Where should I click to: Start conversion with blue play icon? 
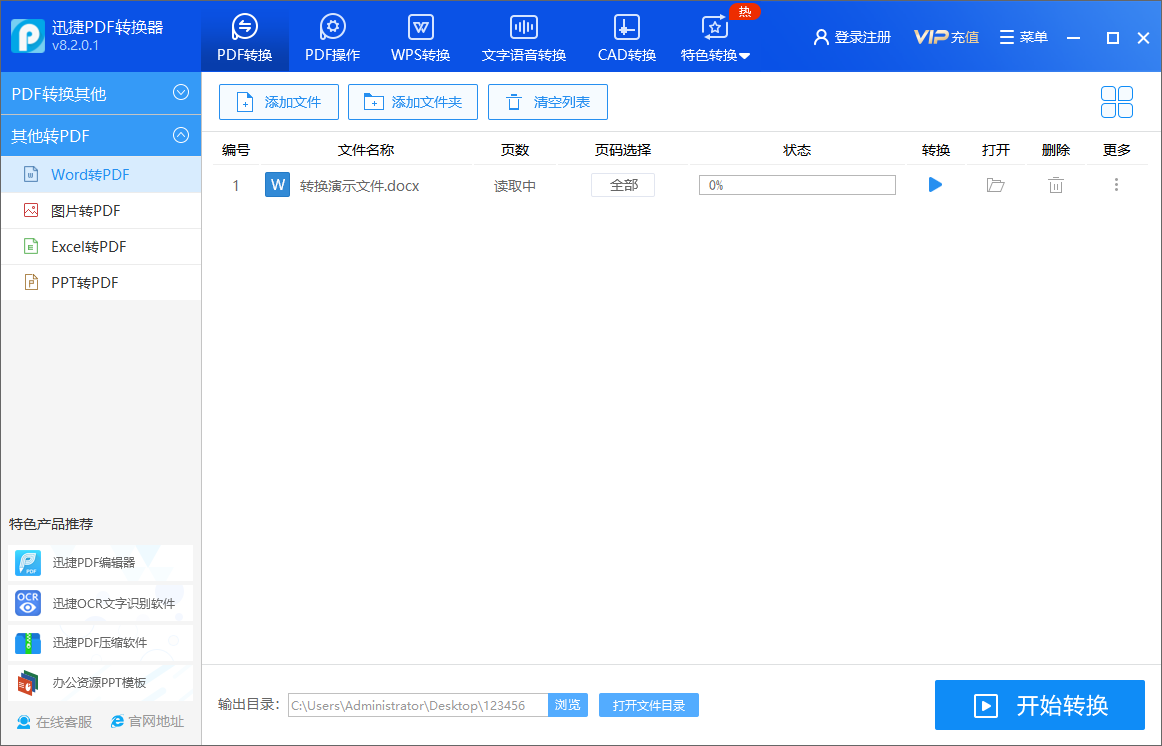[x=935, y=184]
